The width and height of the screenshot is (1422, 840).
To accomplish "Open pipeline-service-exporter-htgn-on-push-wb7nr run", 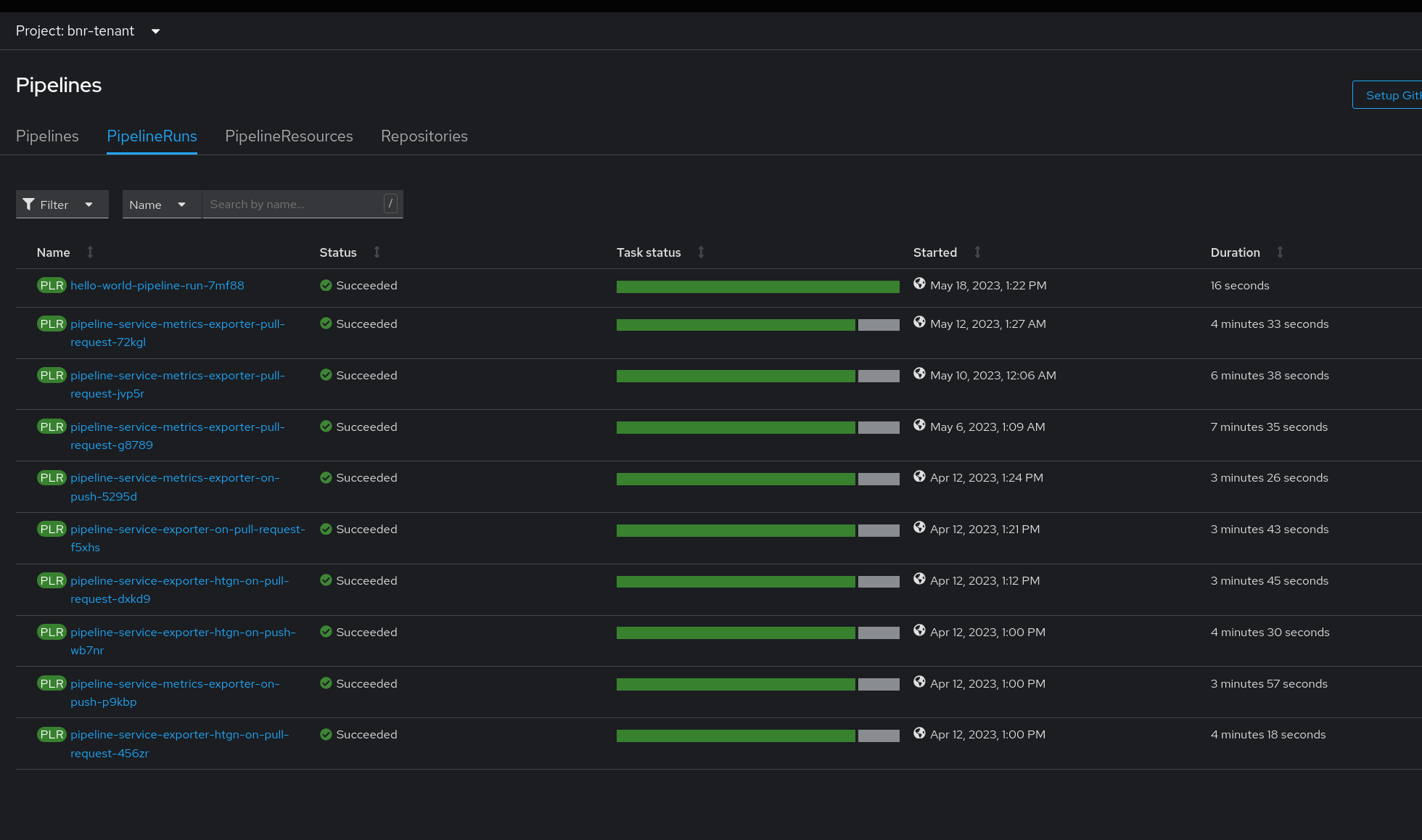I will [x=183, y=633].
